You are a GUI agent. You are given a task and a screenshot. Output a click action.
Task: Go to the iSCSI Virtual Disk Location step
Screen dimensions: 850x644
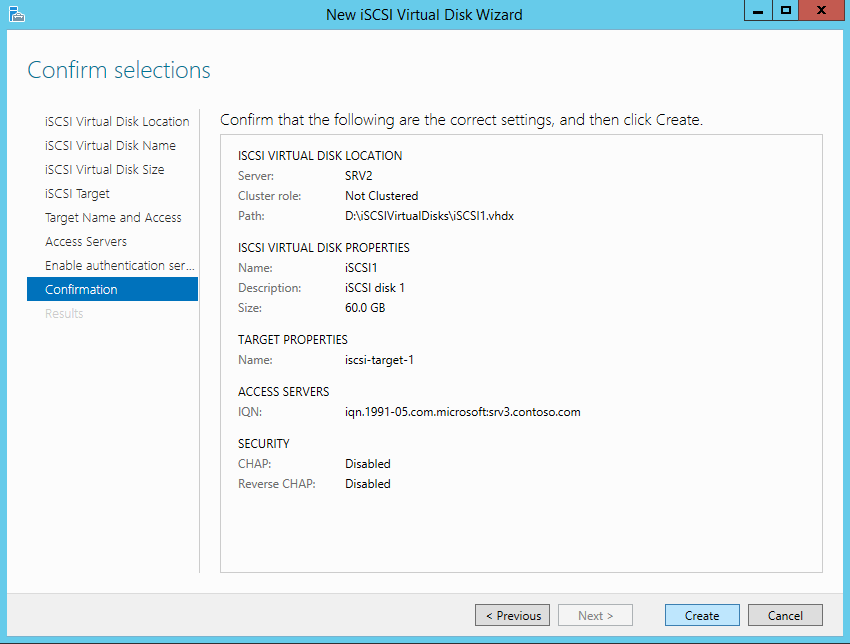coord(117,122)
